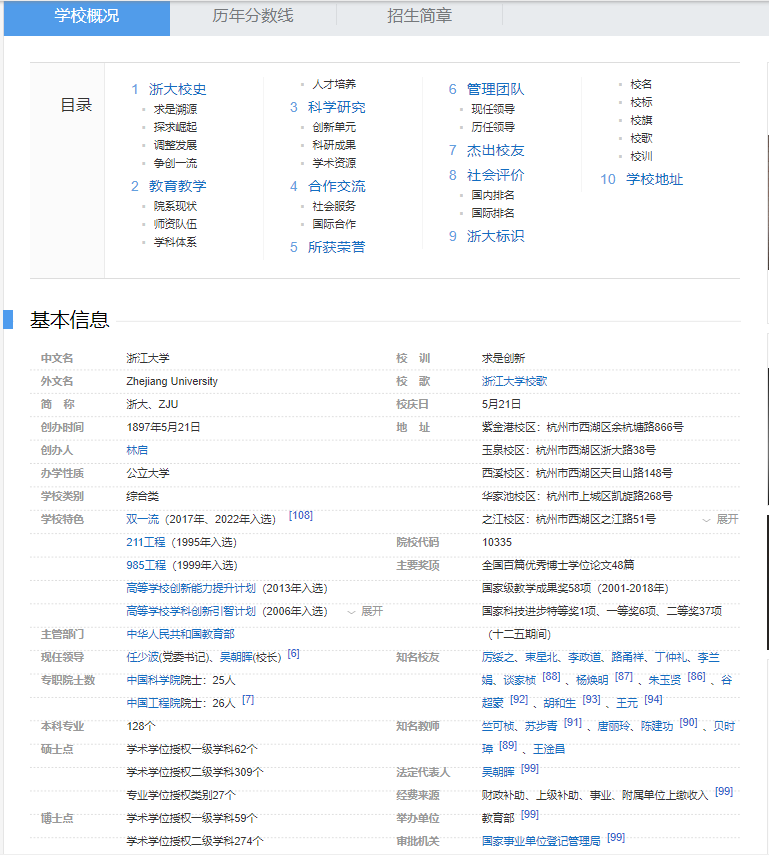The width and height of the screenshot is (769, 857).
Task: Go to 院系现状 subsection
Action: click(x=175, y=206)
